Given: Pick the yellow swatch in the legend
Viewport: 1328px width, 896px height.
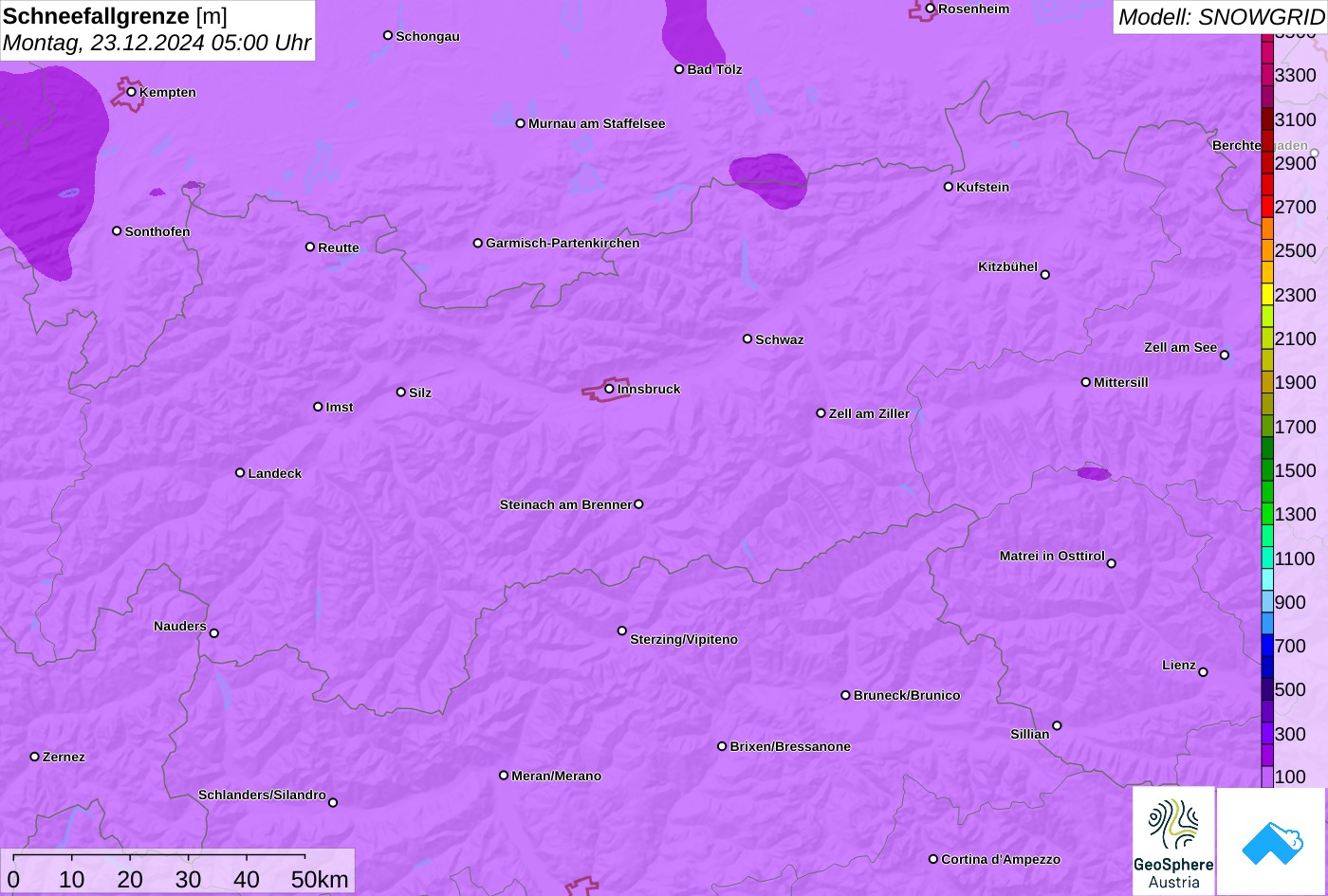Looking at the screenshot, I should (1267, 294).
